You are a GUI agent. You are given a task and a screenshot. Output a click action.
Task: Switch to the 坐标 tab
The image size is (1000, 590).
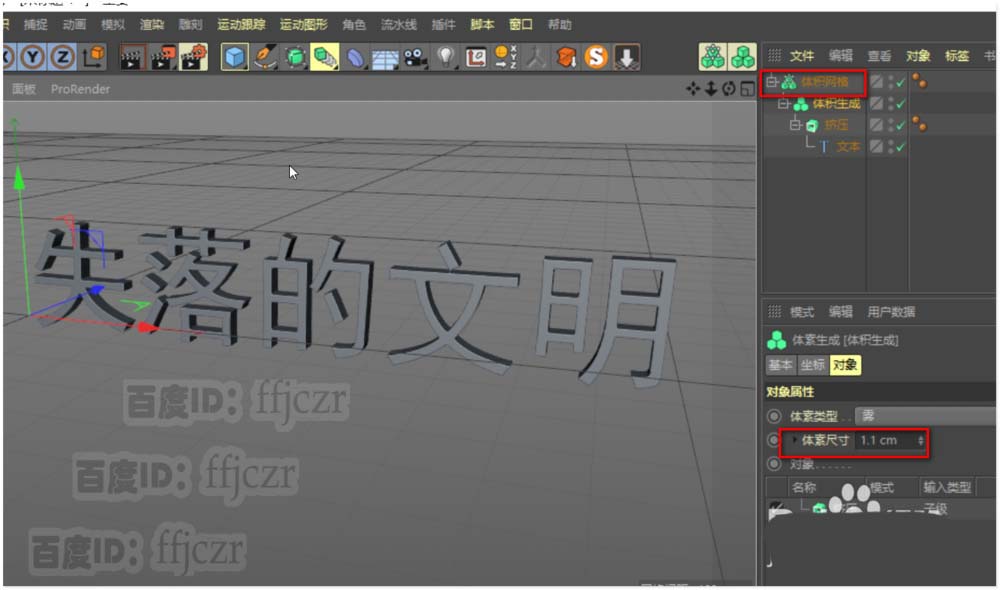(x=812, y=365)
